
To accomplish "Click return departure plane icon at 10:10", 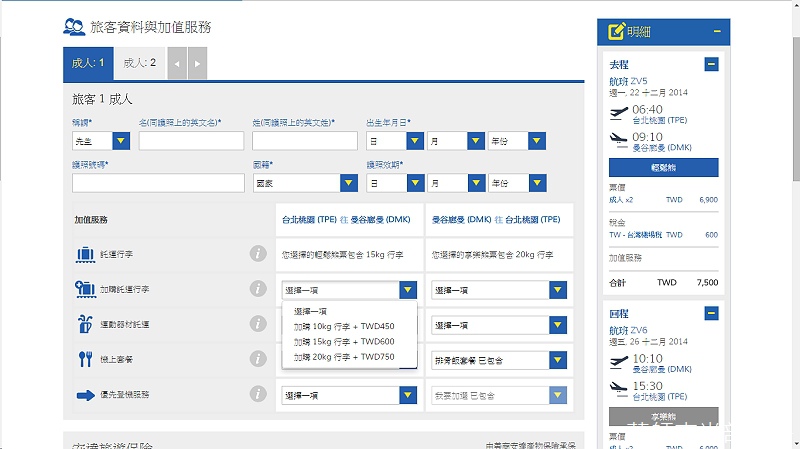I will click(x=619, y=362).
